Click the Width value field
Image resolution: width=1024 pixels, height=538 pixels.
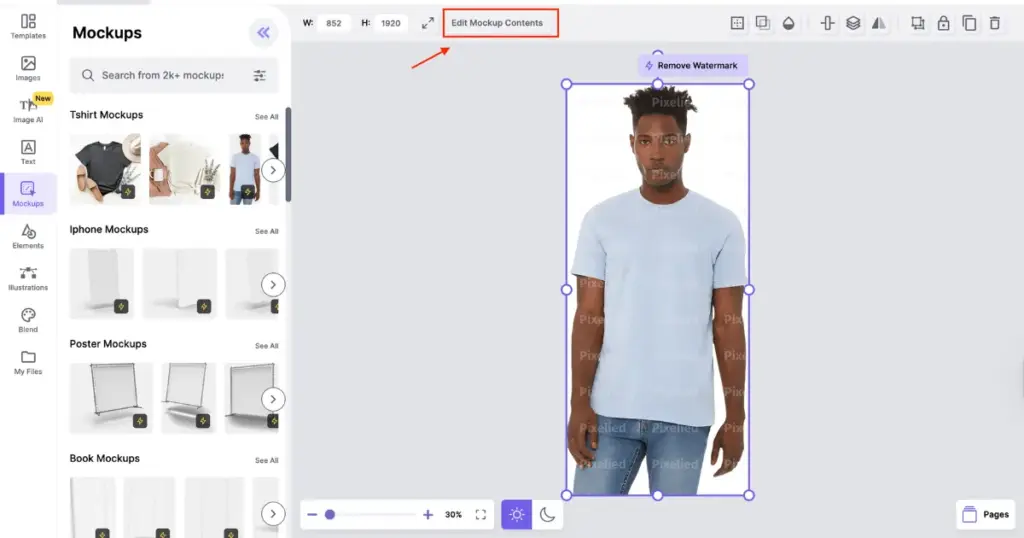pos(334,23)
